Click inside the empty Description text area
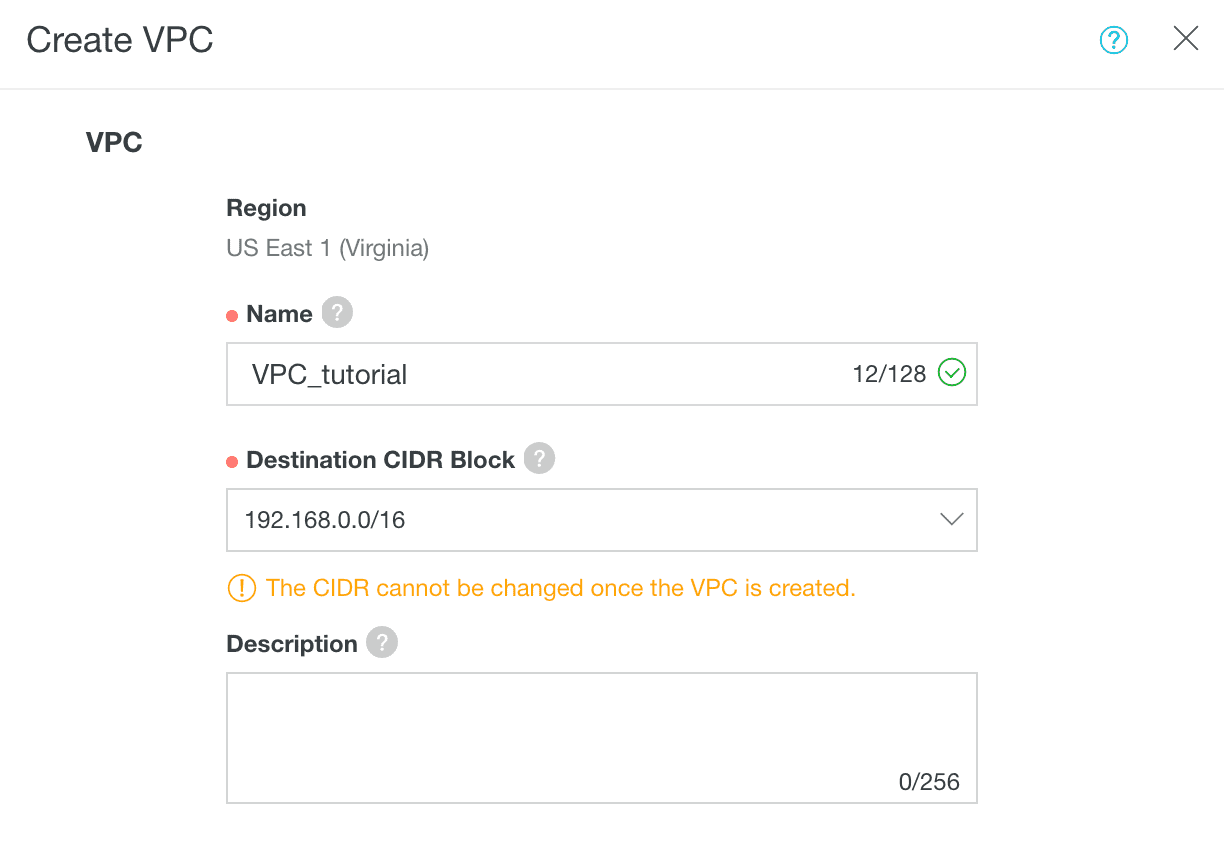 (600, 725)
